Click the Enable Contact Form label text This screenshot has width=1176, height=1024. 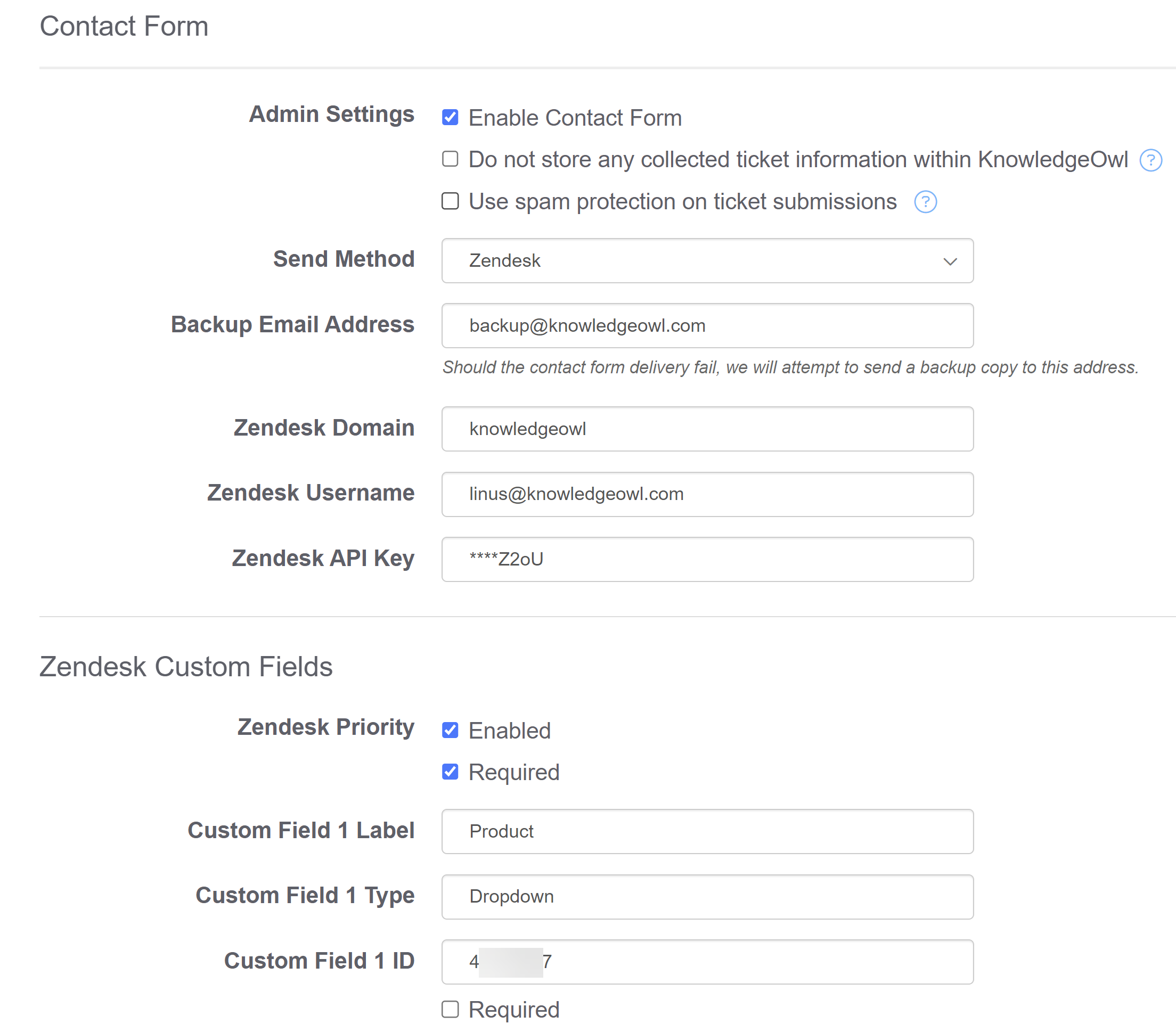pos(575,118)
